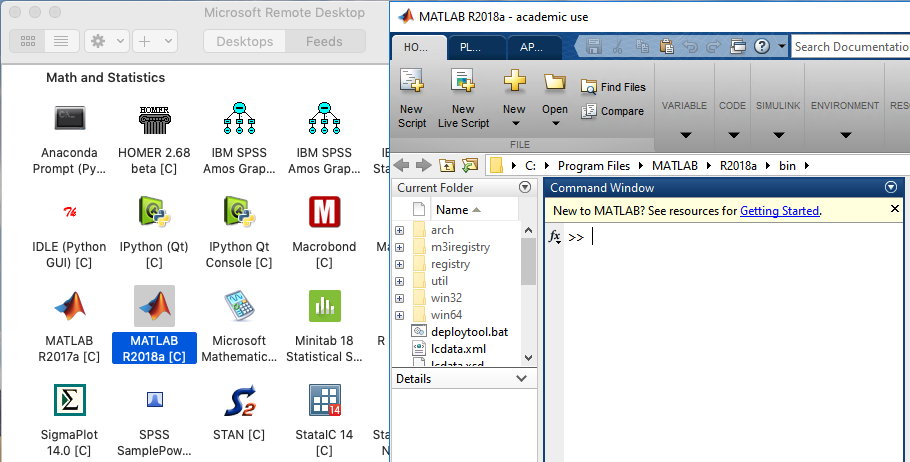
Task: Select Desktops tab in Remote Desktop
Action: click(x=244, y=42)
